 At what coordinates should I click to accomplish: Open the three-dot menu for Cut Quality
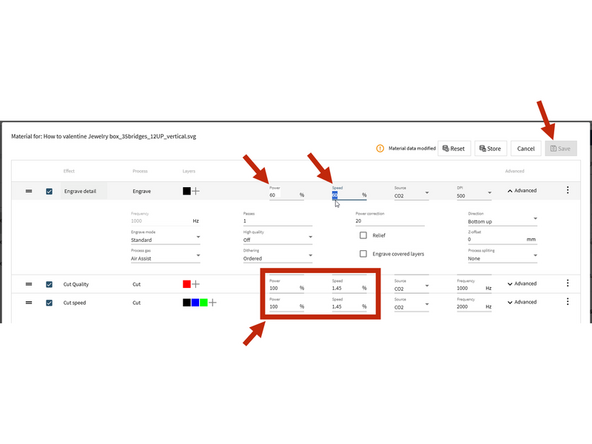567,283
